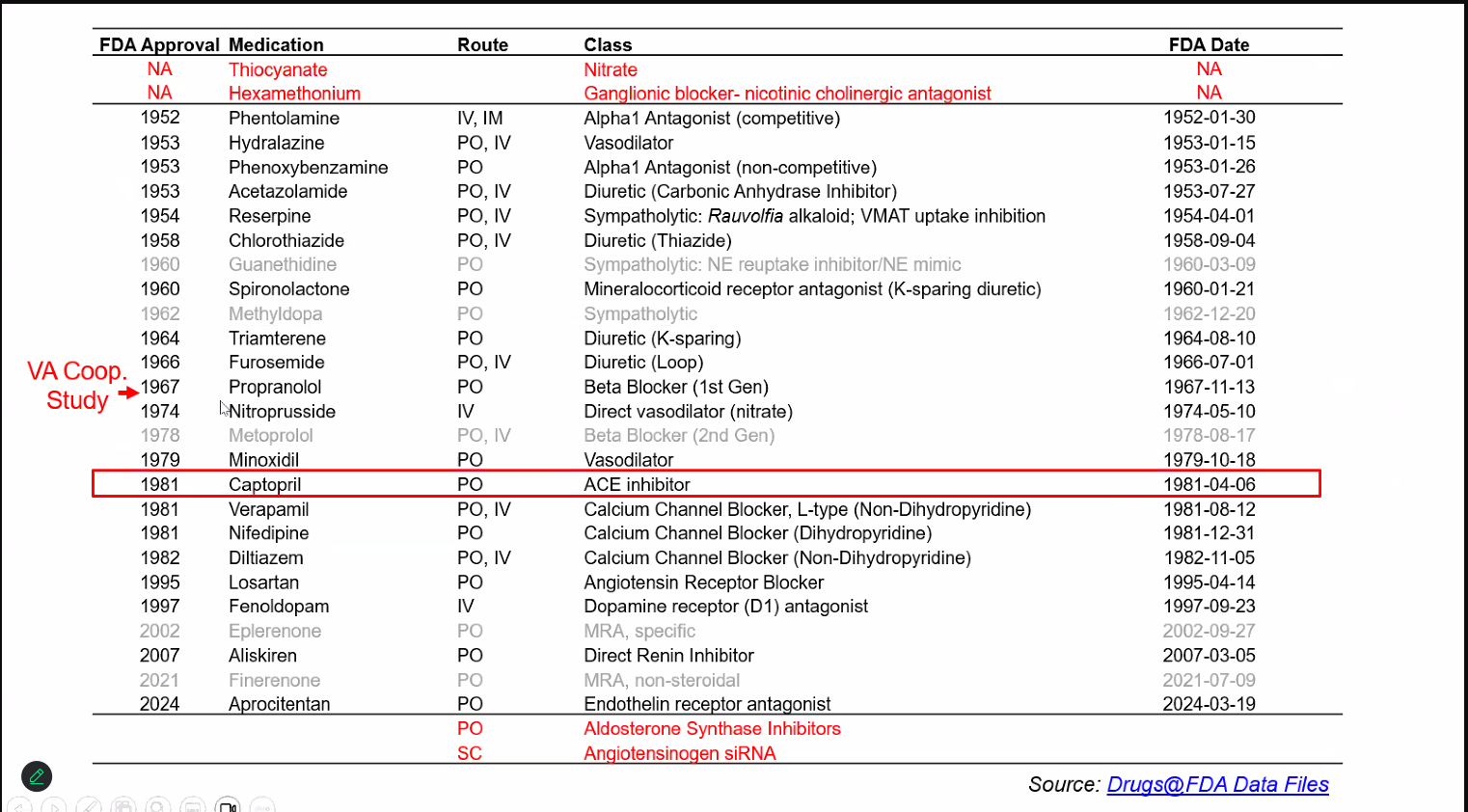Advance with the next slide arrow

pyautogui.click(x=54, y=806)
